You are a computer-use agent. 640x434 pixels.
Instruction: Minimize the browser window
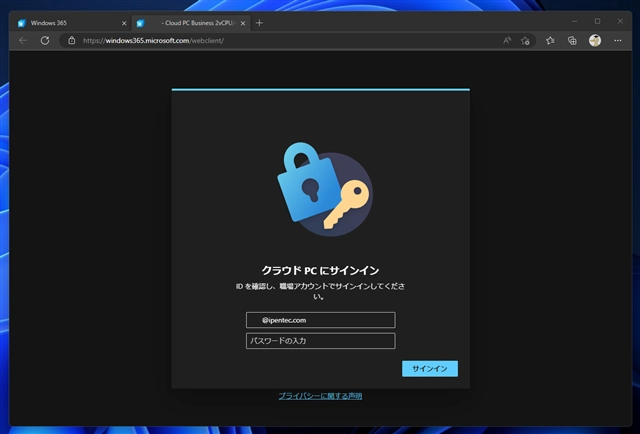[574, 21]
